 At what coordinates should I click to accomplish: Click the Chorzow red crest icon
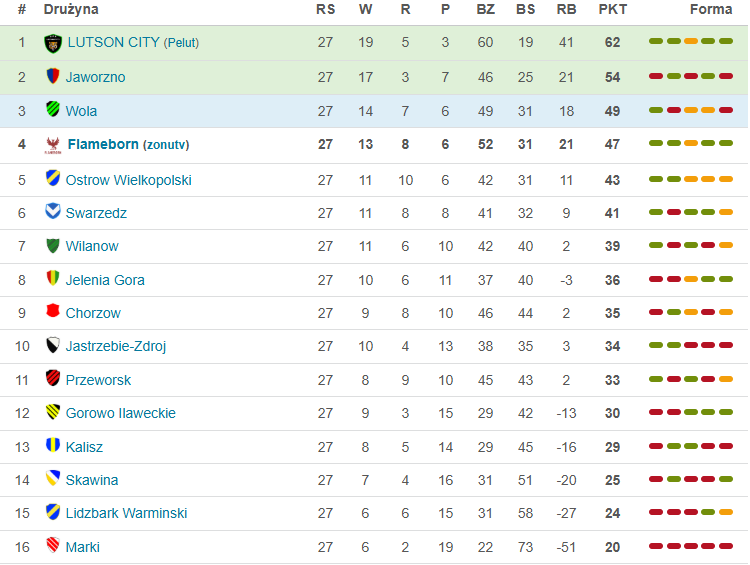pyautogui.click(x=53, y=312)
